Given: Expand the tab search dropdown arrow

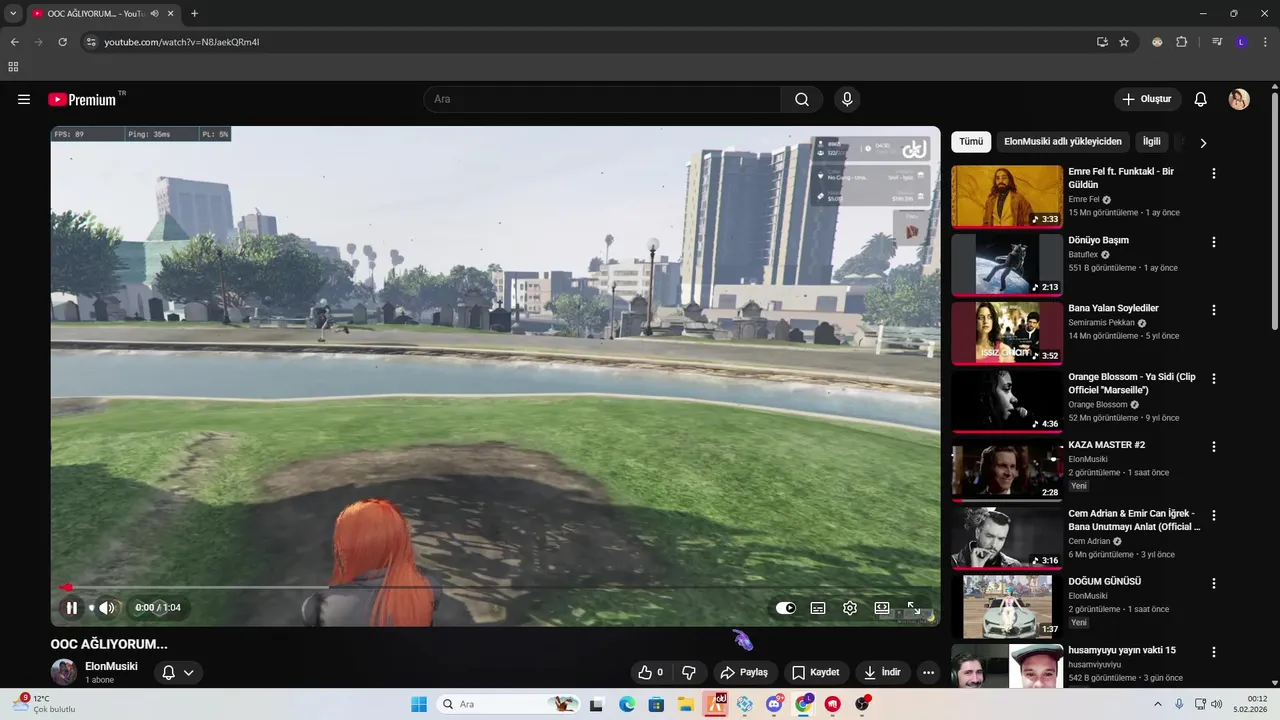Looking at the screenshot, I should point(13,14).
